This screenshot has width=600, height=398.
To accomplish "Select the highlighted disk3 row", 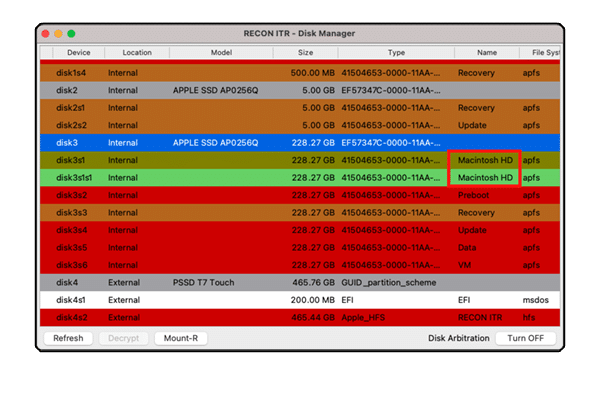I will coord(300,143).
